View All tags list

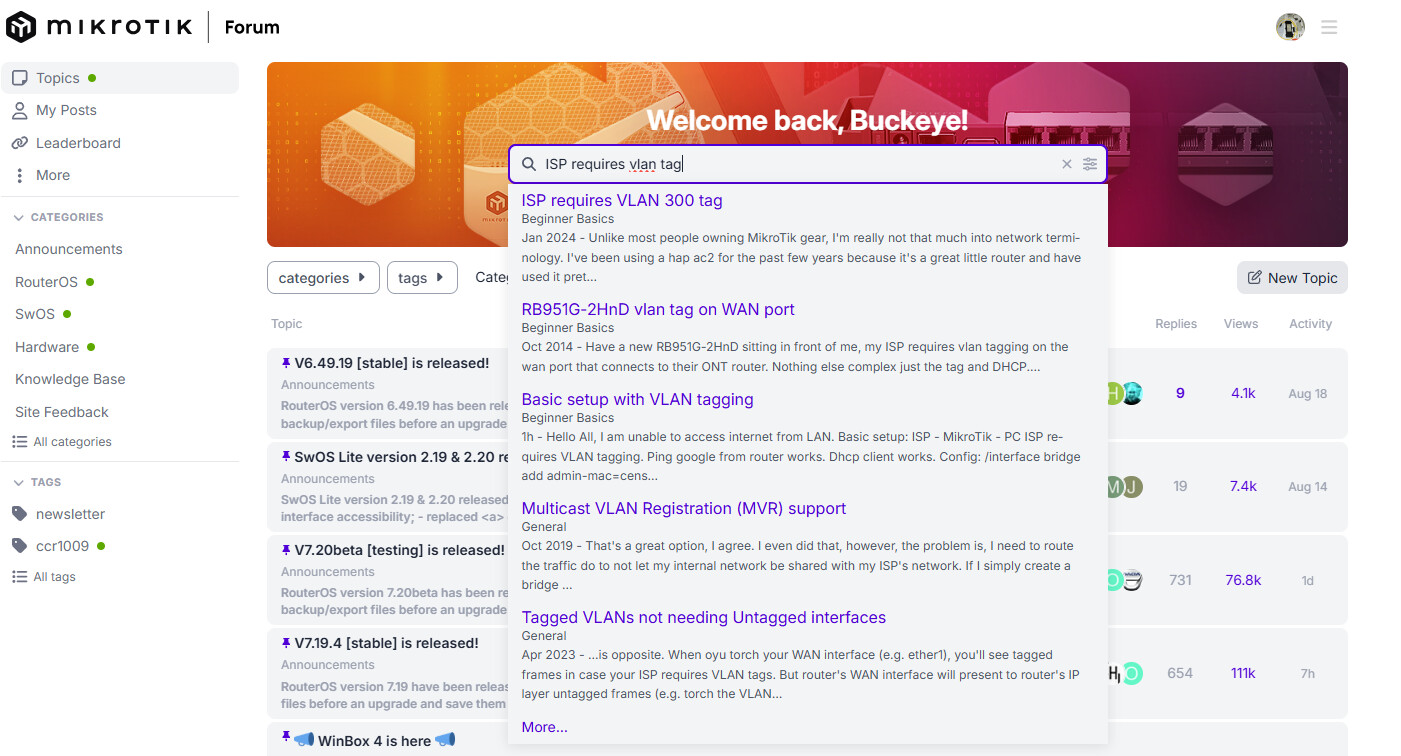[x=44, y=577]
